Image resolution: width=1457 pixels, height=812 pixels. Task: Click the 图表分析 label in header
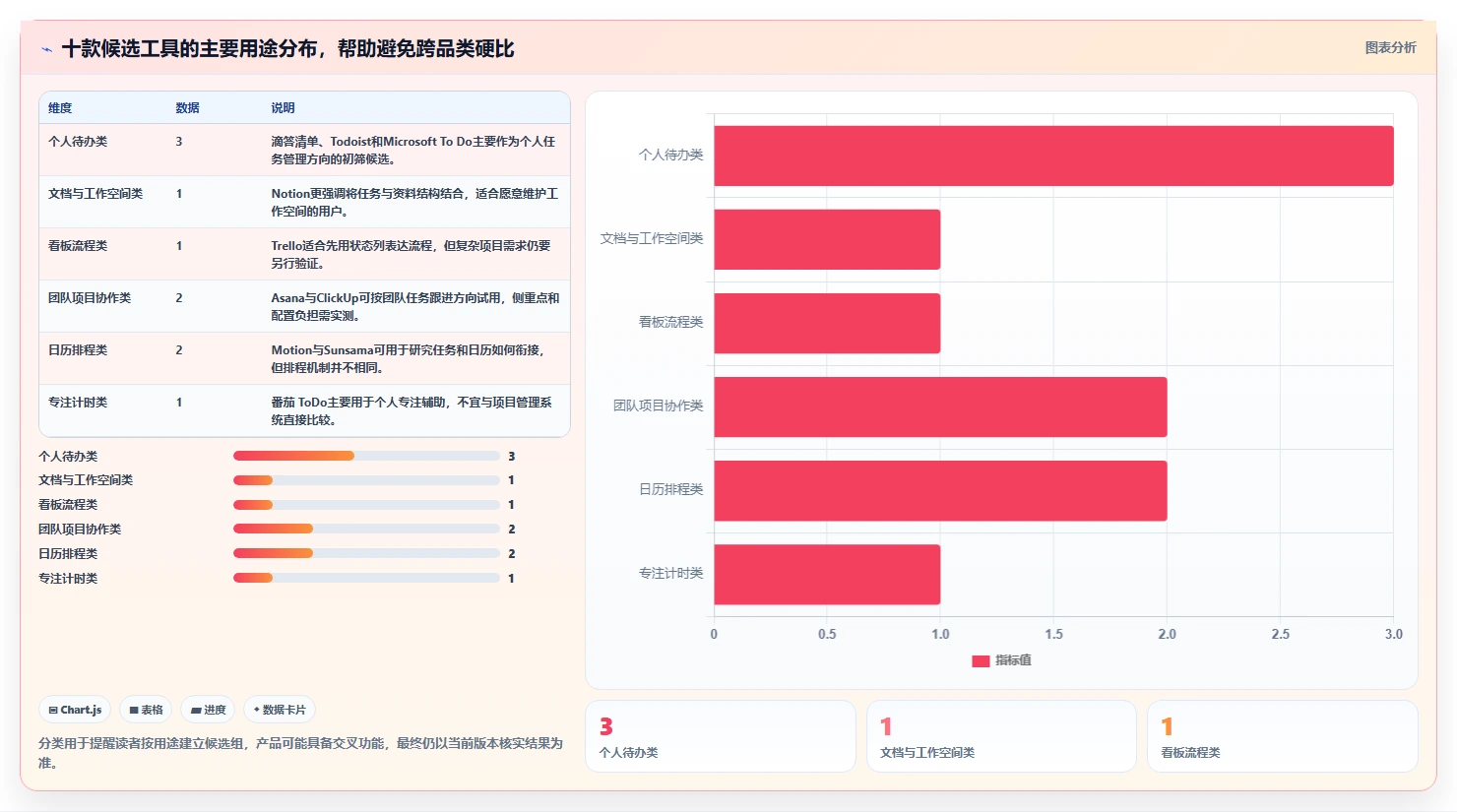pyautogui.click(x=1390, y=47)
